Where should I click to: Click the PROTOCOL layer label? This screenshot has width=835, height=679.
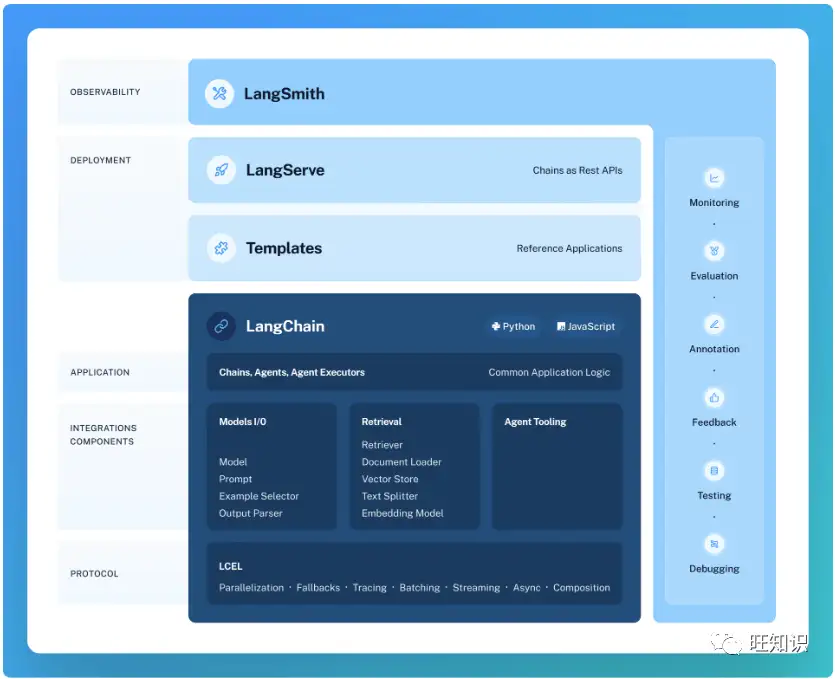[94, 574]
